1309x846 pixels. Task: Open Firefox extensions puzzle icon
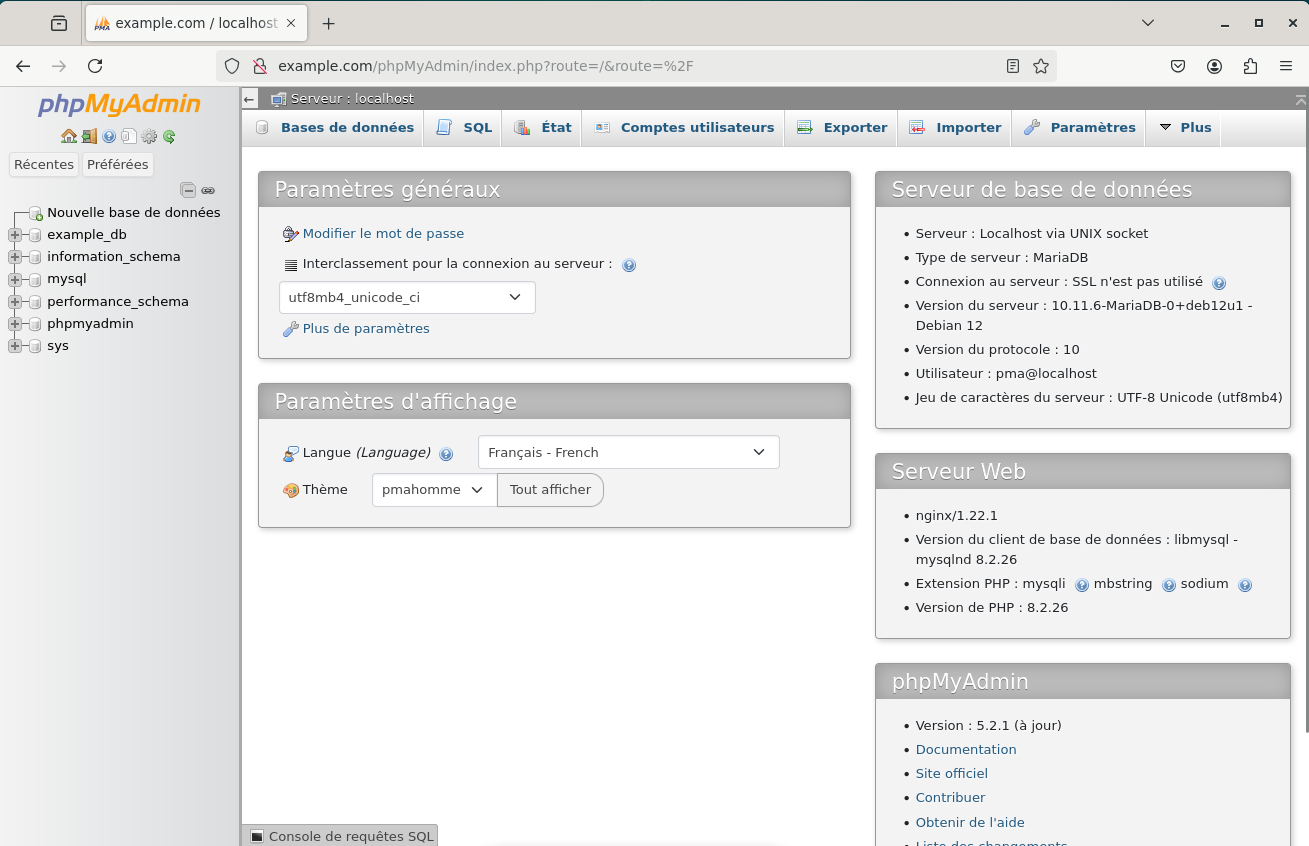point(1250,66)
